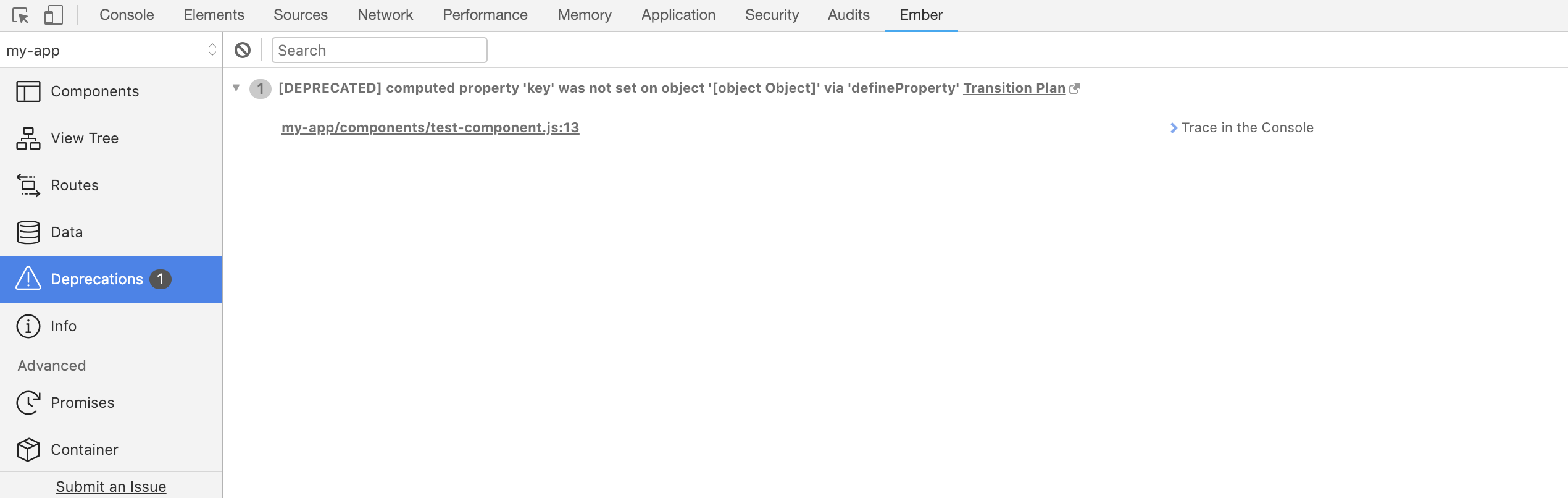Open the Transition Plan link
This screenshot has height=498, width=1568.
[1014, 88]
